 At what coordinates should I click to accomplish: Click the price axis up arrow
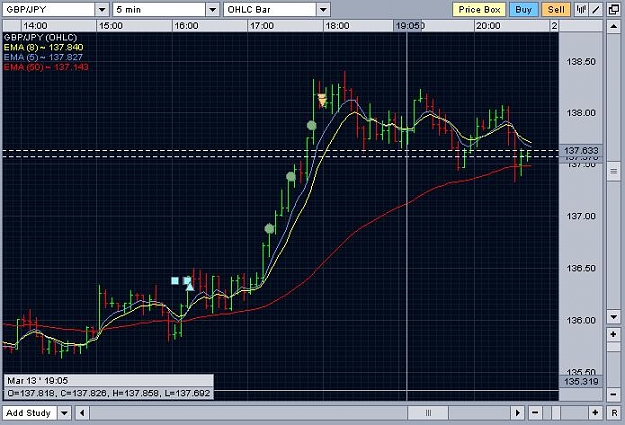[x=613, y=26]
